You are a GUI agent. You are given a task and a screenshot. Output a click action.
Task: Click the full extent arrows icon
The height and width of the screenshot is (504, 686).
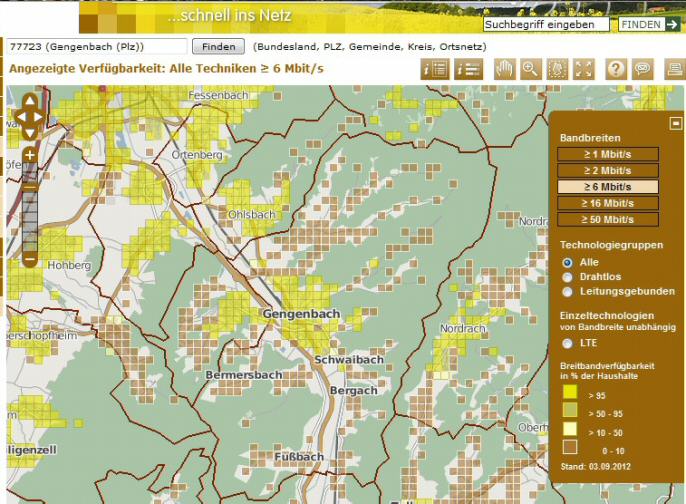pyautogui.click(x=584, y=69)
